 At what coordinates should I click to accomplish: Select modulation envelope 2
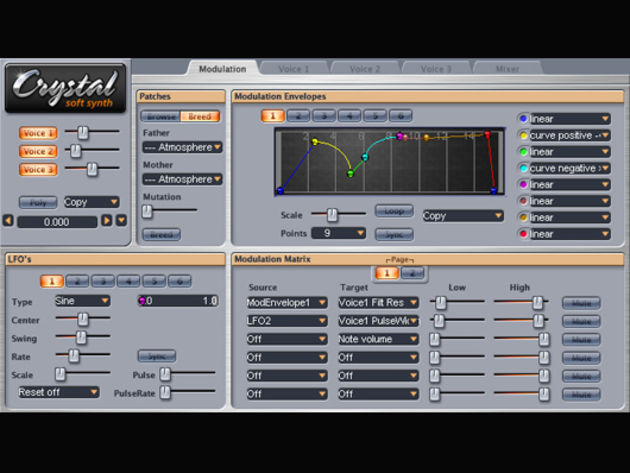(x=299, y=116)
